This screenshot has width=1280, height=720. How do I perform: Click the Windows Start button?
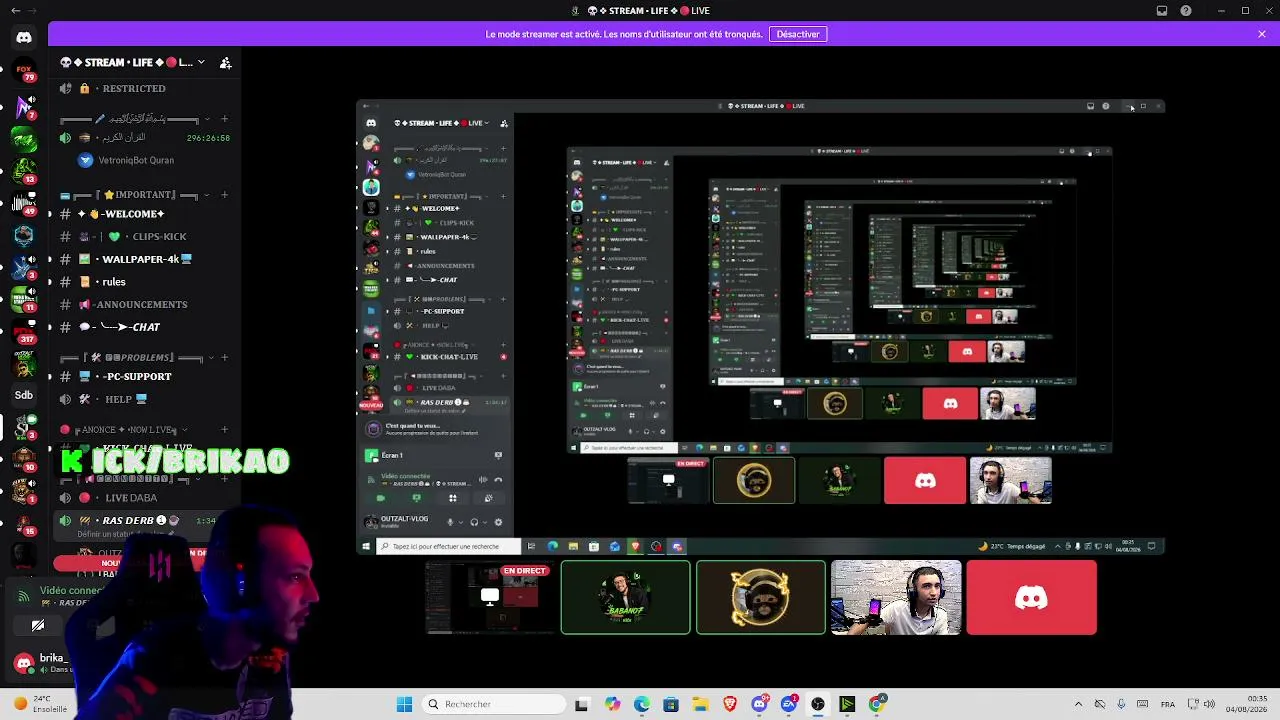pos(404,704)
